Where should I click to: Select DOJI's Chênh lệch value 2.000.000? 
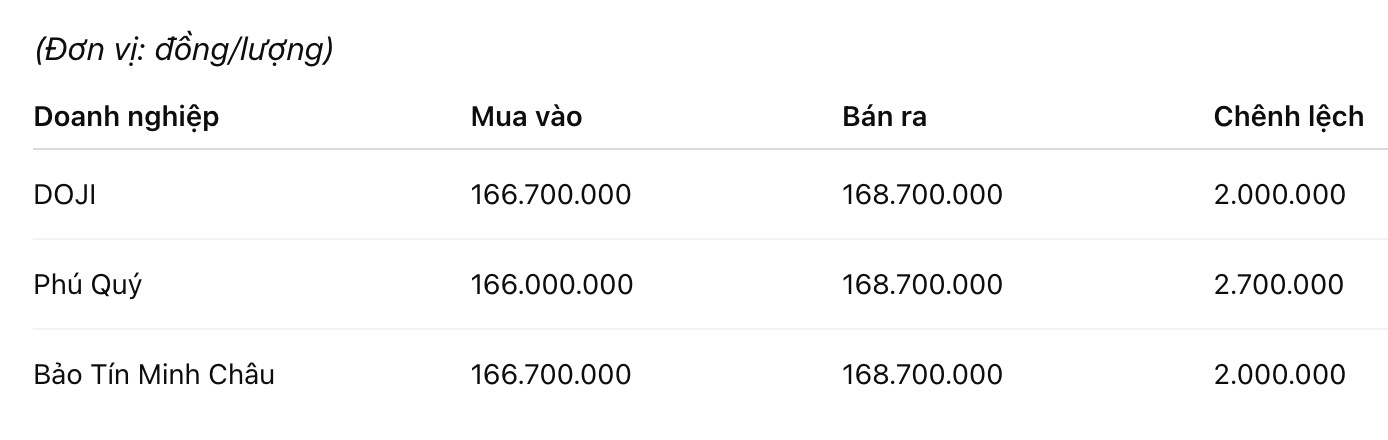click(1279, 194)
